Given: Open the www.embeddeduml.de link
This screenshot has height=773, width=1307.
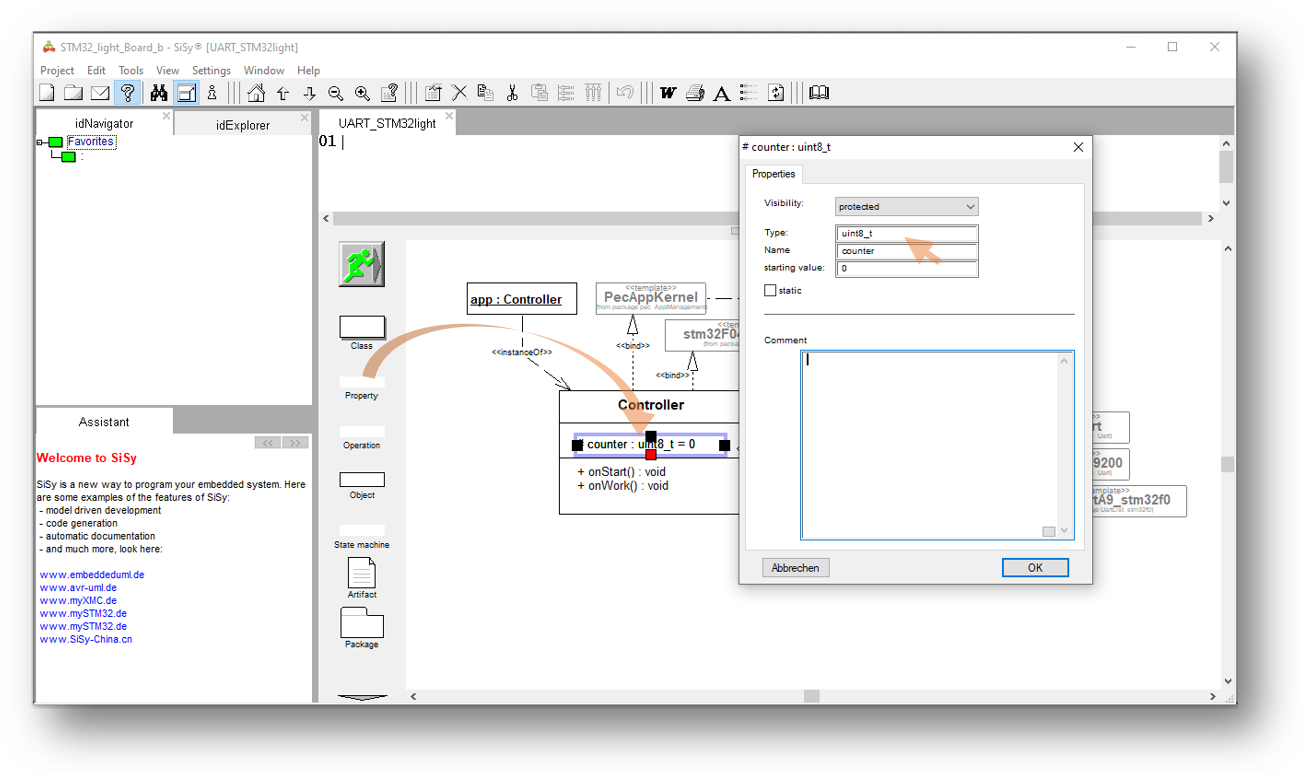Looking at the screenshot, I should [92, 575].
